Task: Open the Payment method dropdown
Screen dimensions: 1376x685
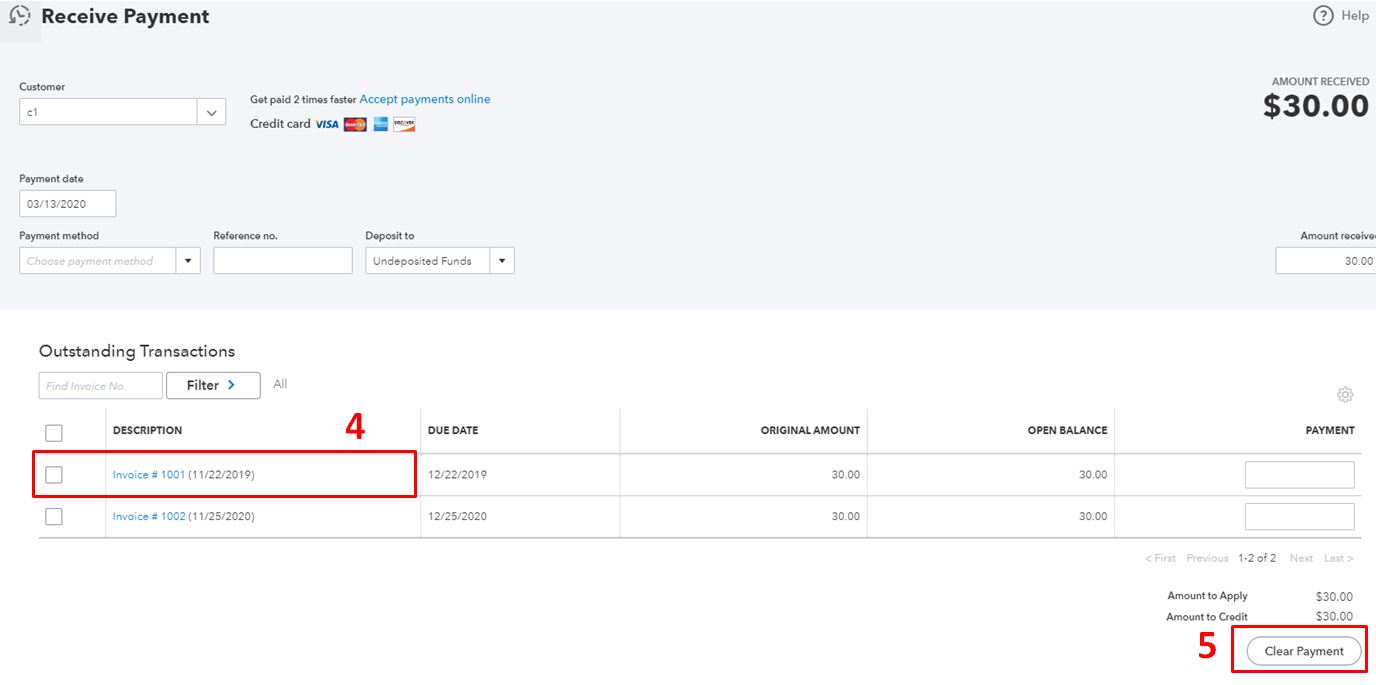Action: (x=187, y=260)
